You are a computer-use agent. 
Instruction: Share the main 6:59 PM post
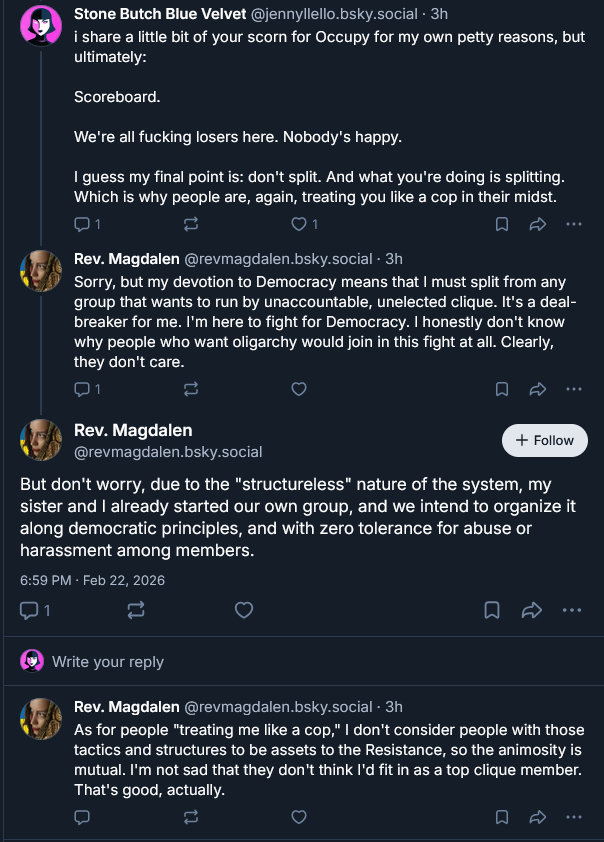532,609
